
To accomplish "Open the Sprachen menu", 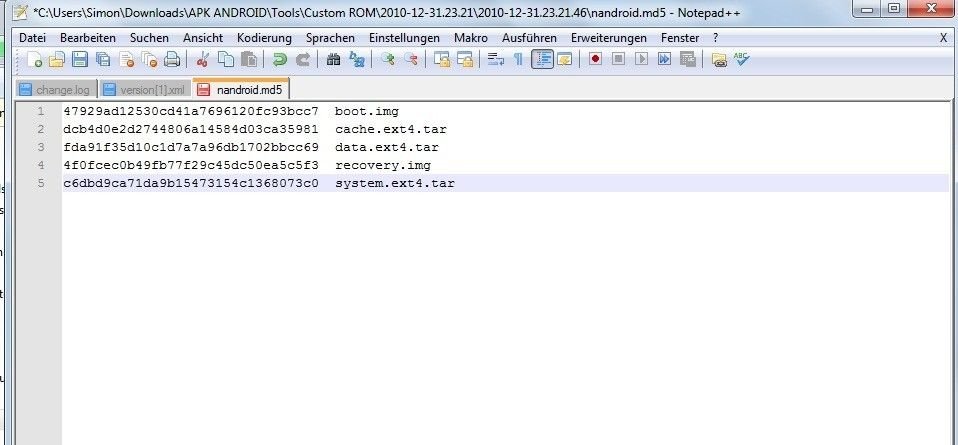I will (330, 38).
